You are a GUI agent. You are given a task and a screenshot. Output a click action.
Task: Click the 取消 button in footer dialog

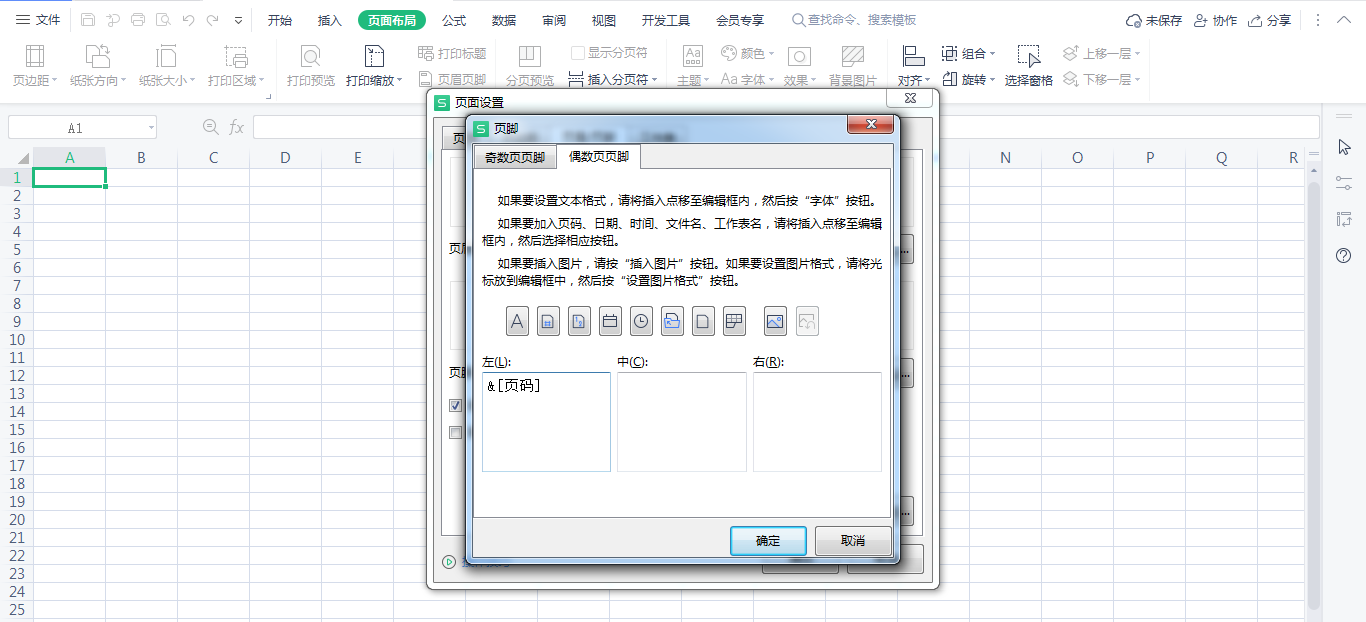pos(853,541)
